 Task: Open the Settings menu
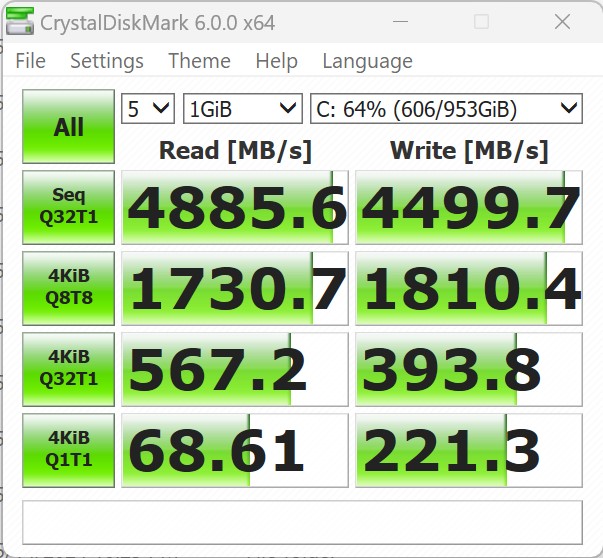tap(107, 61)
